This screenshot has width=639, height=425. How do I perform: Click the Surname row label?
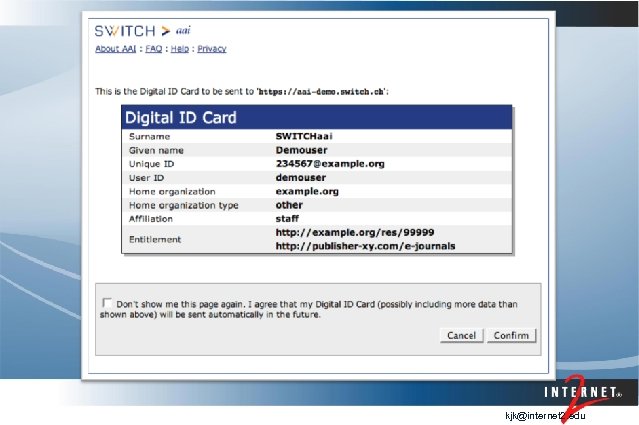149,137
